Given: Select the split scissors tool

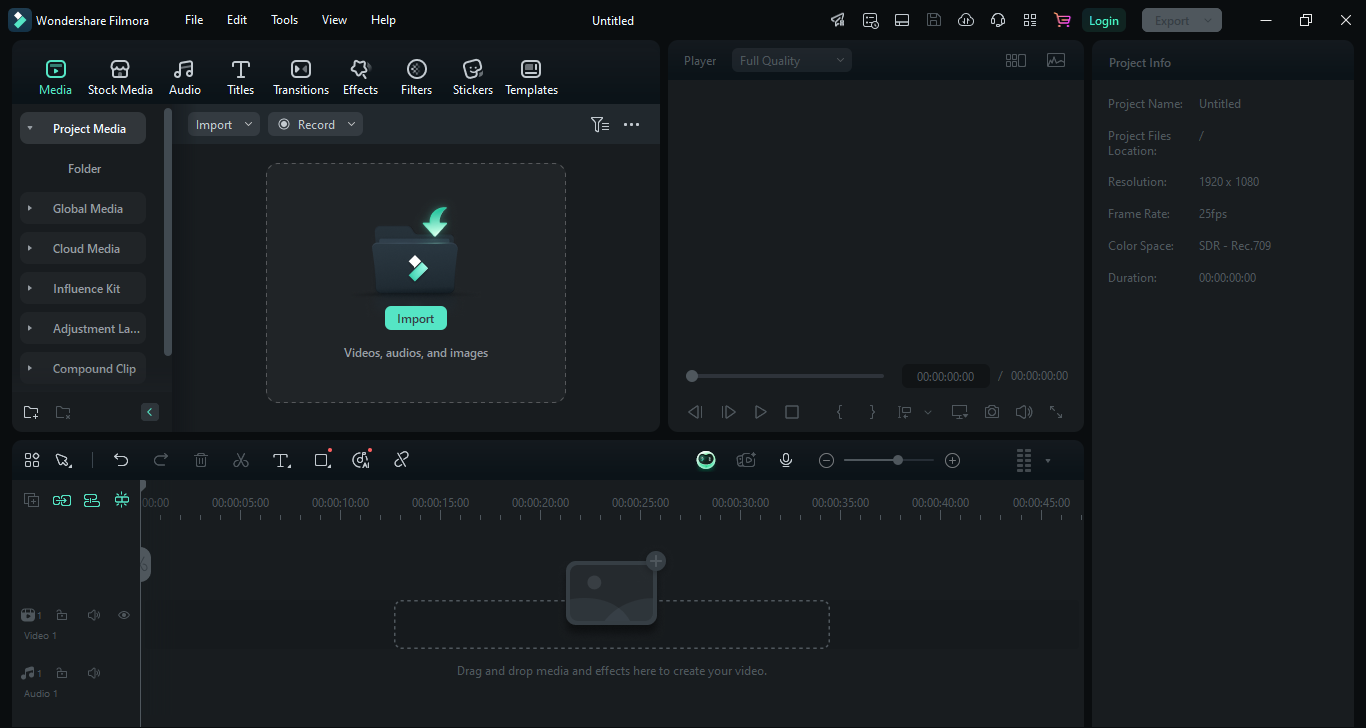Looking at the screenshot, I should pyautogui.click(x=241, y=460).
